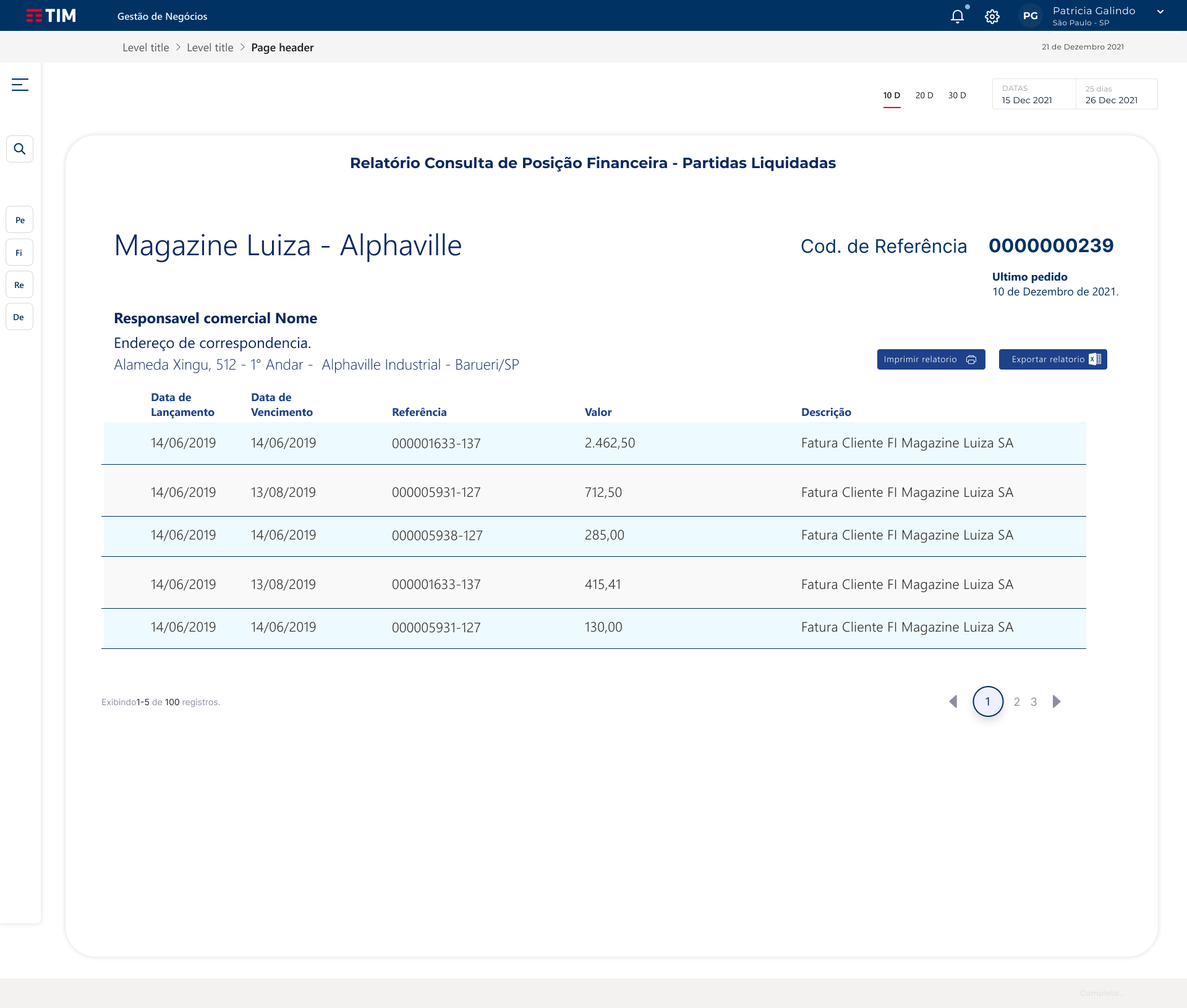Open the start date field 15 Dec 2021
This screenshot has height=1008, width=1187.
pyautogui.click(x=1034, y=94)
